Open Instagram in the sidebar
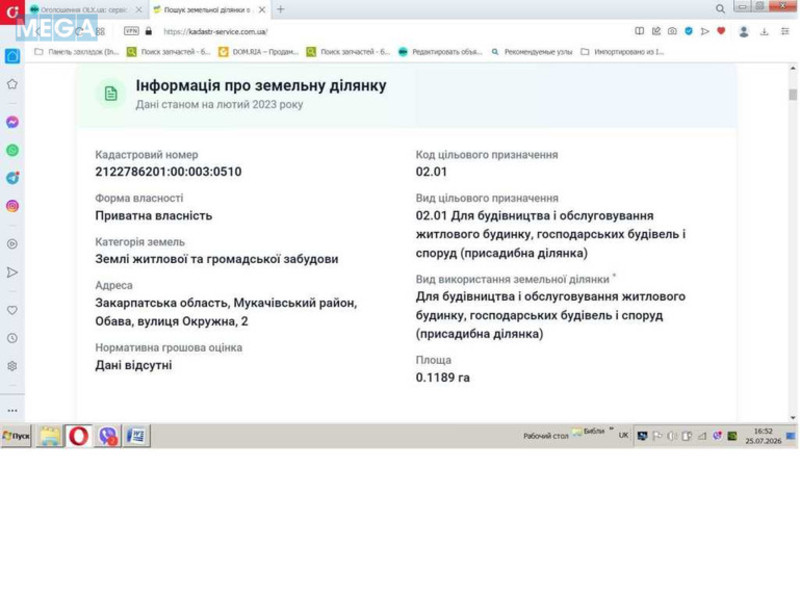 12,206
